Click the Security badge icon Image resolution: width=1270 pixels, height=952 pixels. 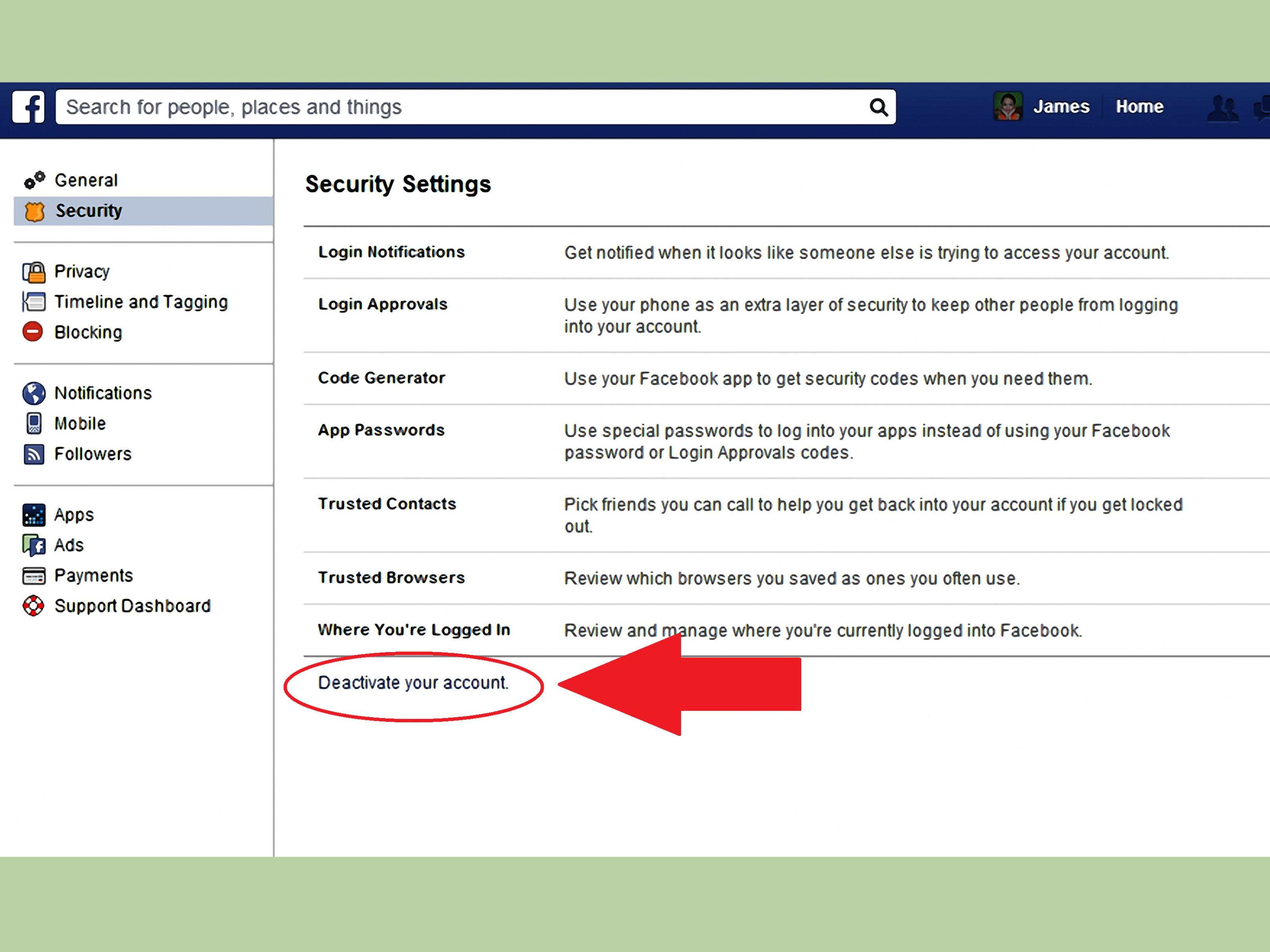[x=35, y=211]
